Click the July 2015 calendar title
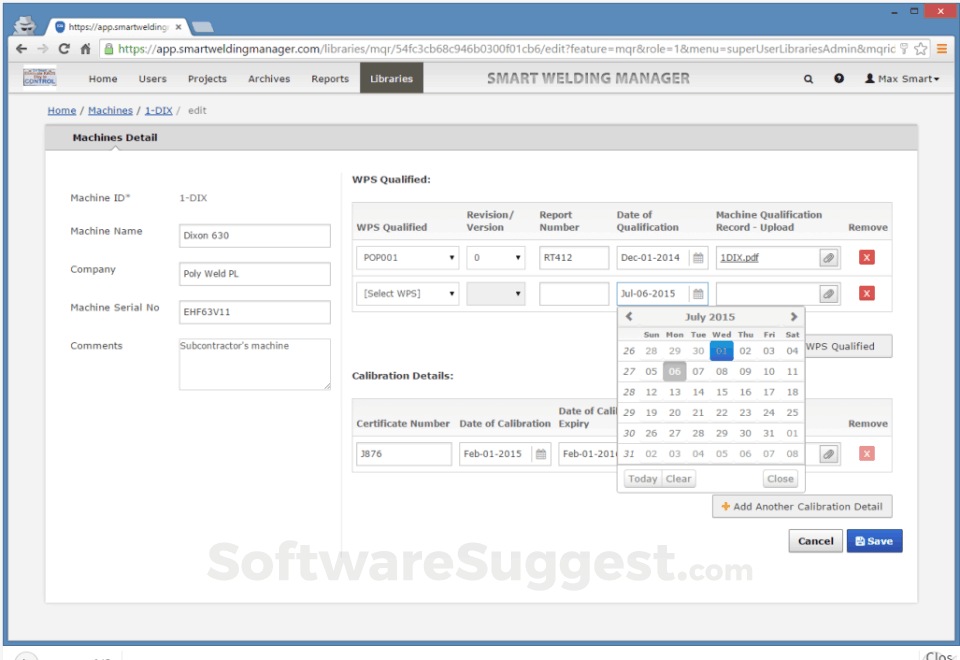This screenshot has width=960, height=660. [x=710, y=317]
